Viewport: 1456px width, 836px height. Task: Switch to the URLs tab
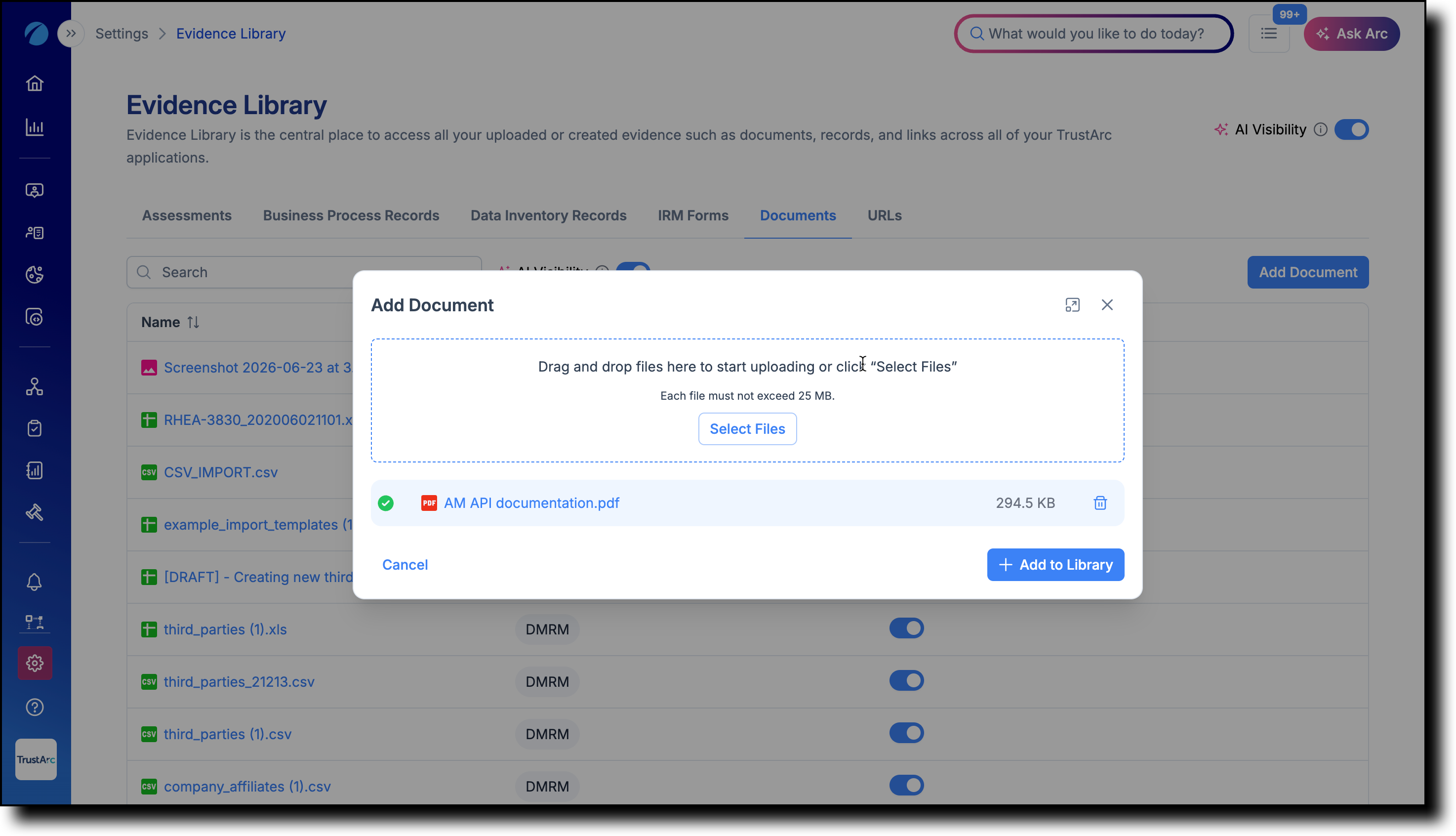point(885,216)
